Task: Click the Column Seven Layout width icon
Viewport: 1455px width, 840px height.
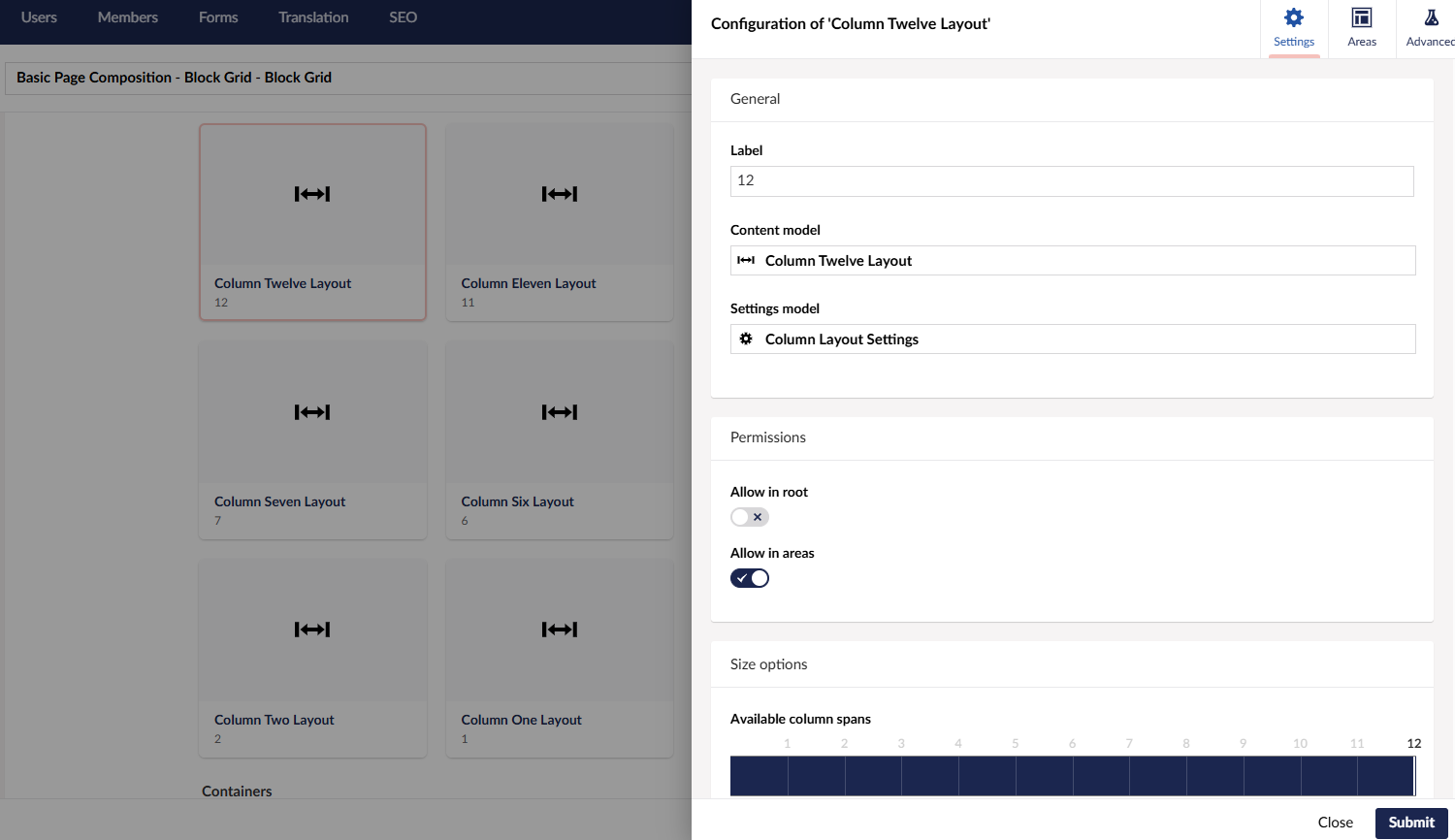Action: tap(312, 412)
